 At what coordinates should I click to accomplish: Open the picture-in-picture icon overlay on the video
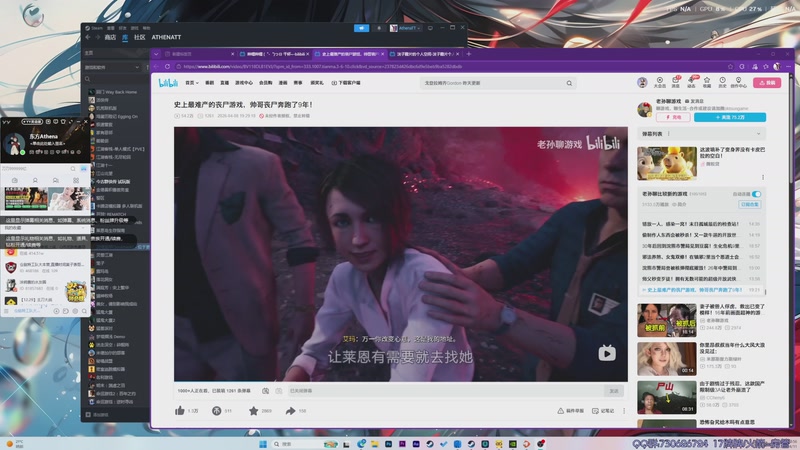coord(607,353)
